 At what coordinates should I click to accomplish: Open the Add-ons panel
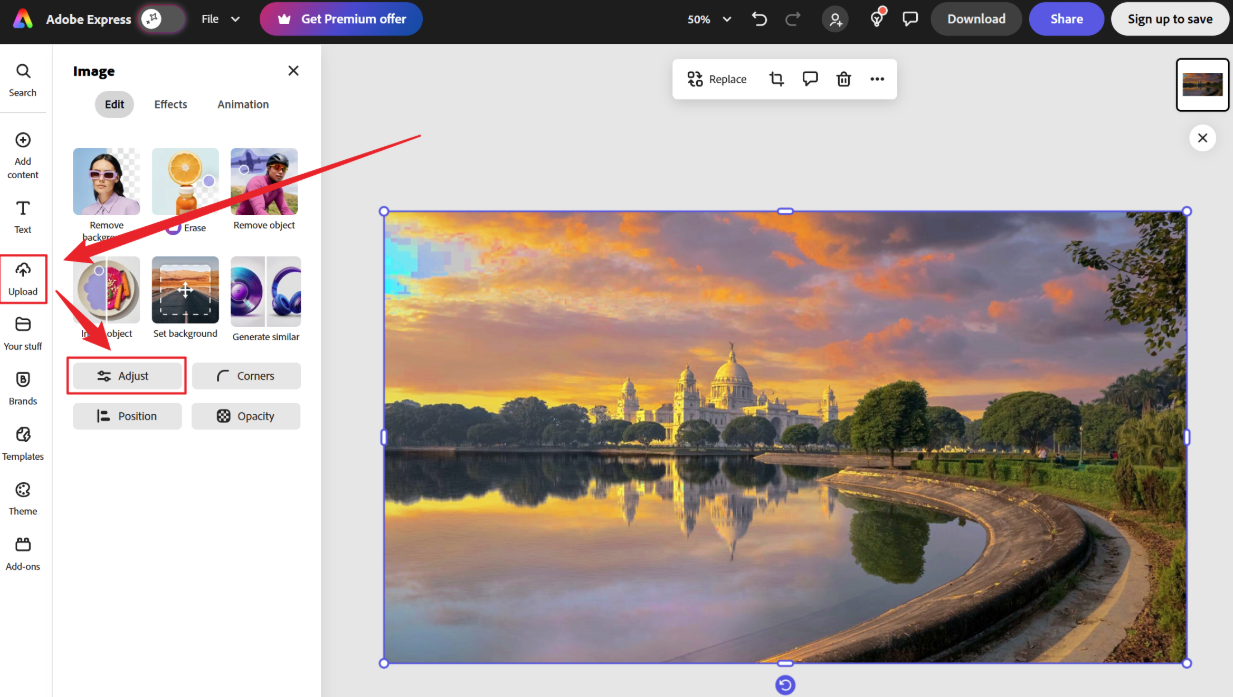coord(23,553)
